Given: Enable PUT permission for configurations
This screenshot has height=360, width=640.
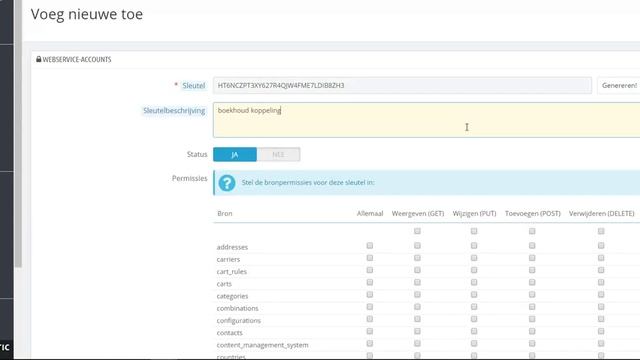Looking at the screenshot, I should [x=474, y=319].
